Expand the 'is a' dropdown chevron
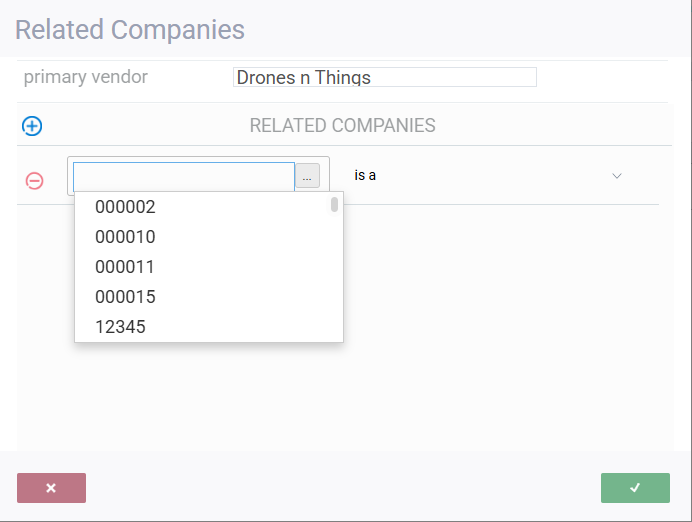 click(617, 176)
